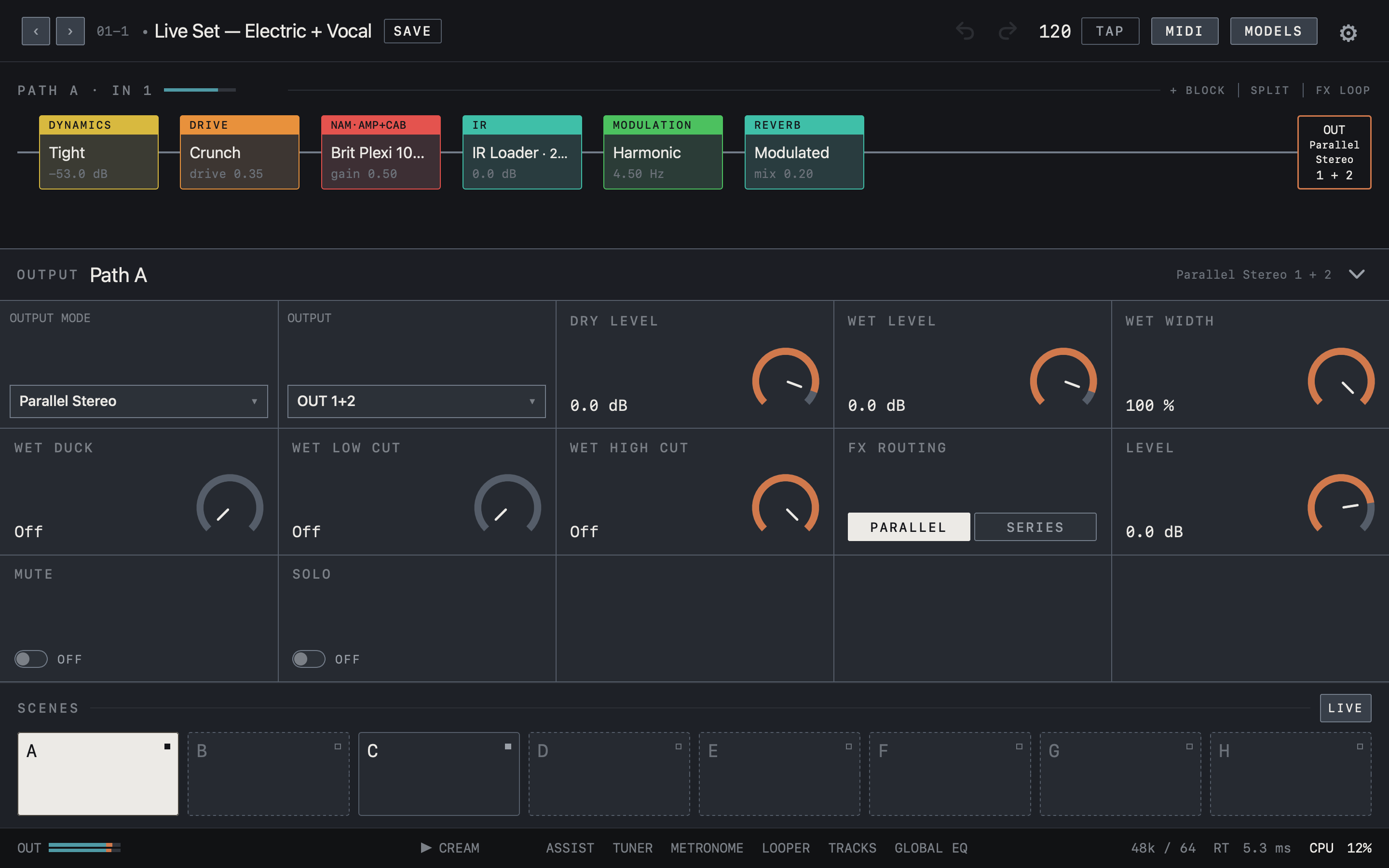Image resolution: width=1389 pixels, height=868 pixels.
Task: Click scene B marker square
Action: click(338, 746)
